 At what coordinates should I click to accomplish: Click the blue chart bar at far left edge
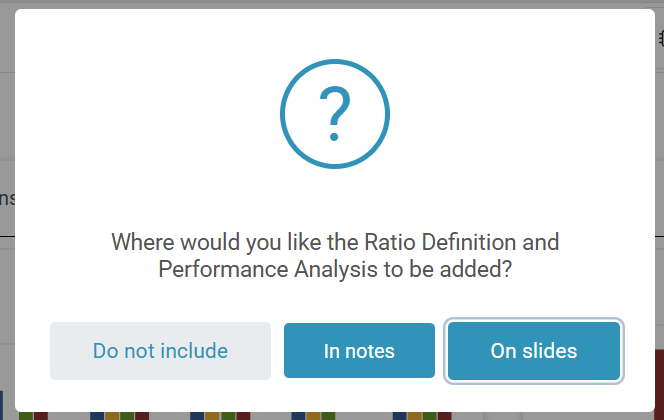coord(2,405)
